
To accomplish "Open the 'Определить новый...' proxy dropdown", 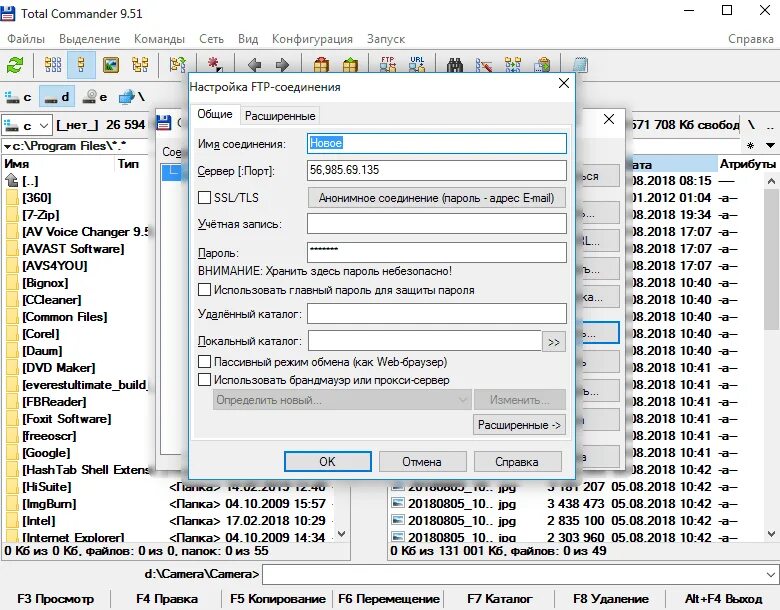I will tap(342, 400).
